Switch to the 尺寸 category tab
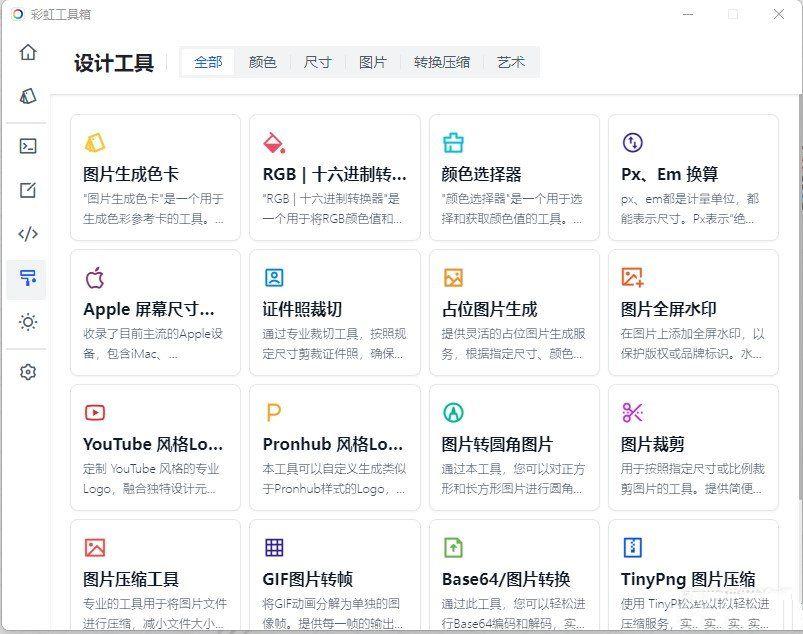This screenshot has width=803, height=634. [x=317, y=61]
